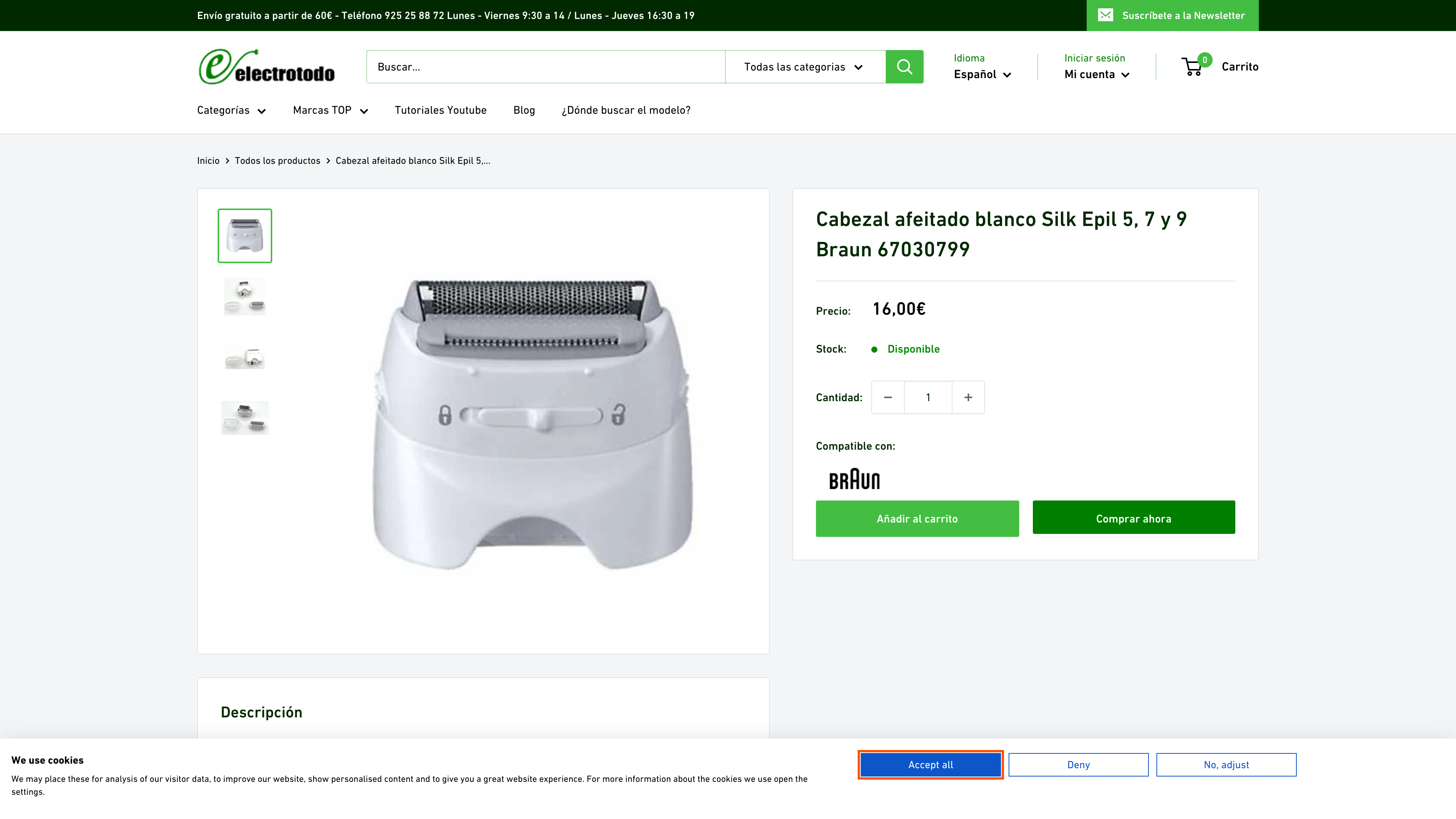The width and height of the screenshot is (1456, 819).
Task: Click the Comprar ahora button
Action: (1133, 518)
